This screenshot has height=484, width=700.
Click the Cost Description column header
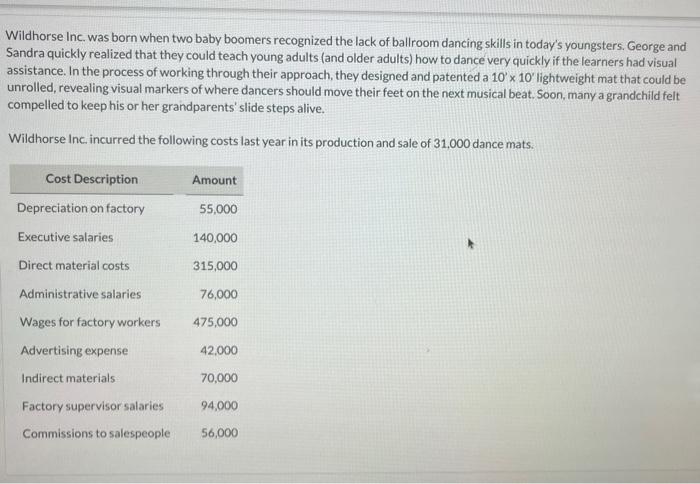[92, 179]
